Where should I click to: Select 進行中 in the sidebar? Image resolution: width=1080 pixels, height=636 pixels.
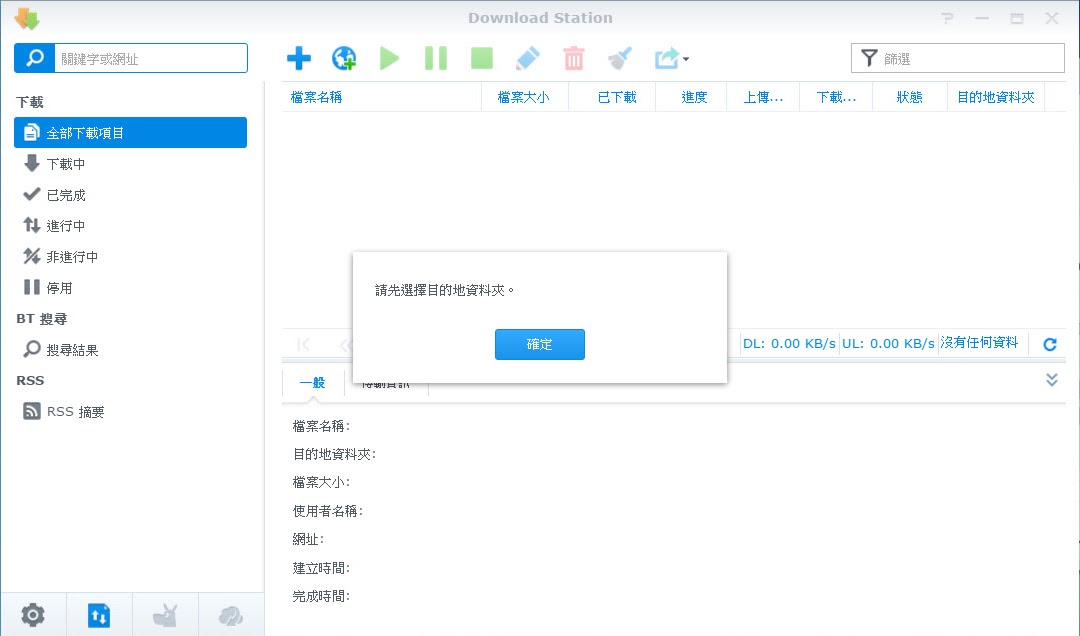tap(130, 226)
